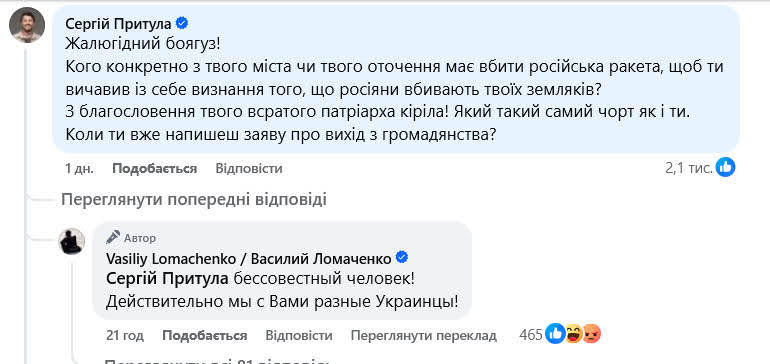The image size is (770, 364).
Task: Click the pen icon of the Автор label
Action: coord(113,238)
